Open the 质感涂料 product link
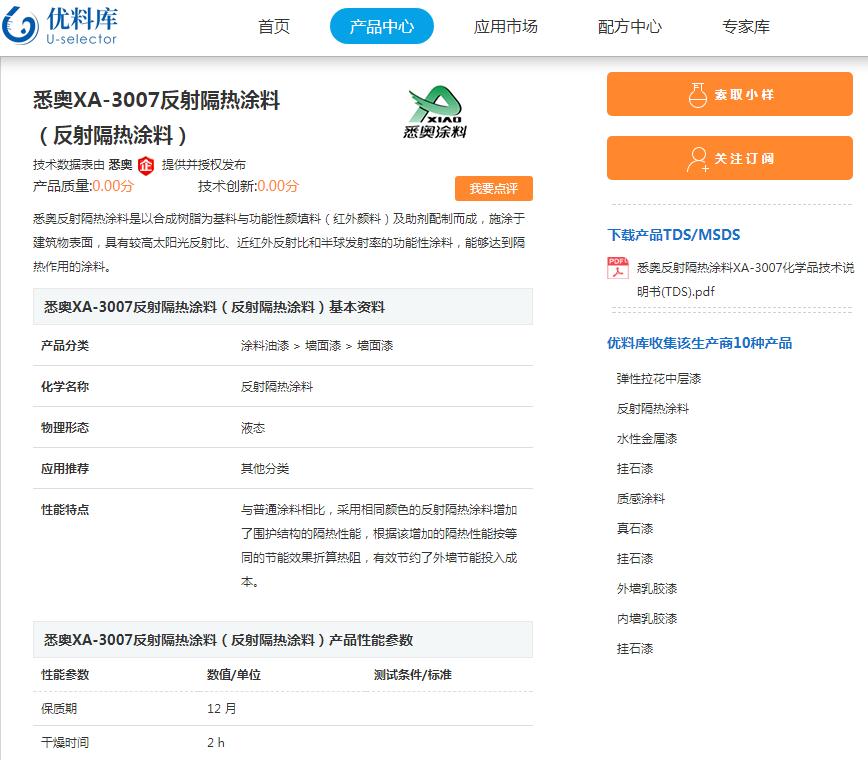 click(640, 499)
